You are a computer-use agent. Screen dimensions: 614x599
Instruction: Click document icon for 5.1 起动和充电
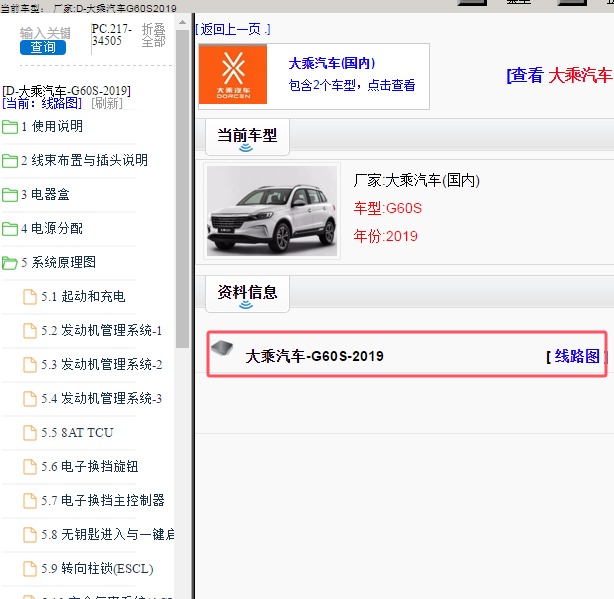(30, 297)
